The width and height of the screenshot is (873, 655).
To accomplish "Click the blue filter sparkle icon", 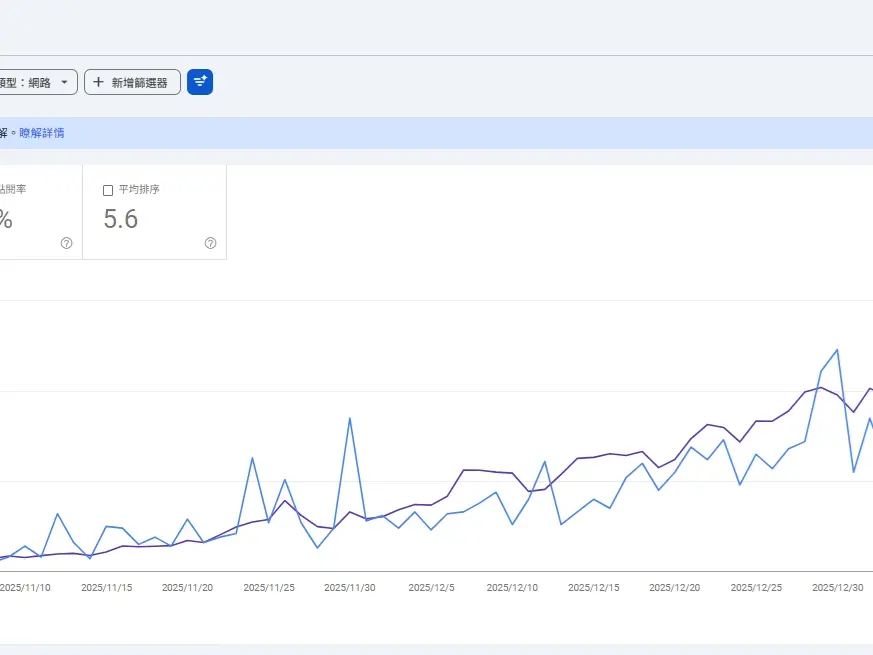I will click(x=200, y=82).
